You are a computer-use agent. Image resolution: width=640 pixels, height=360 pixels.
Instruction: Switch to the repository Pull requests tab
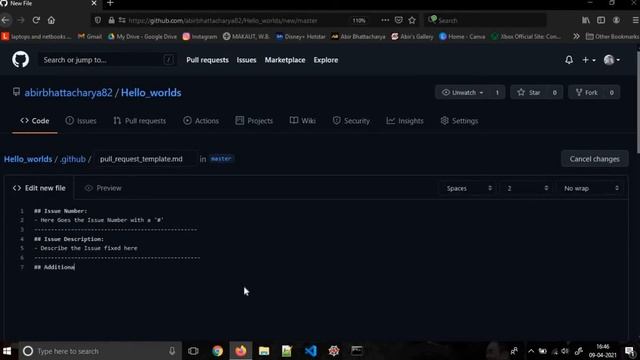click(140, 121)
